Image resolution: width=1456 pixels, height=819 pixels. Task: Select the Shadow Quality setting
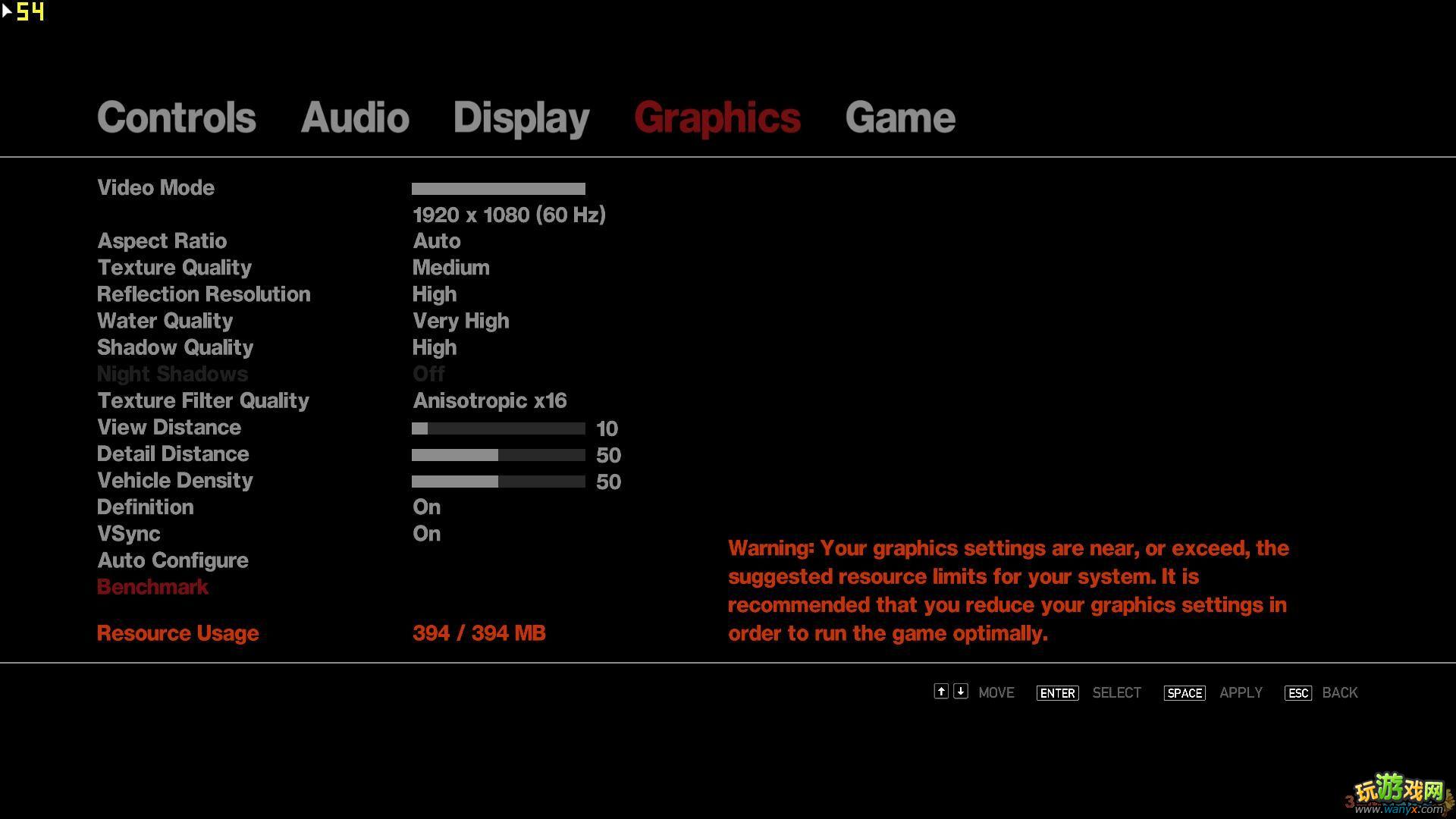175,346
